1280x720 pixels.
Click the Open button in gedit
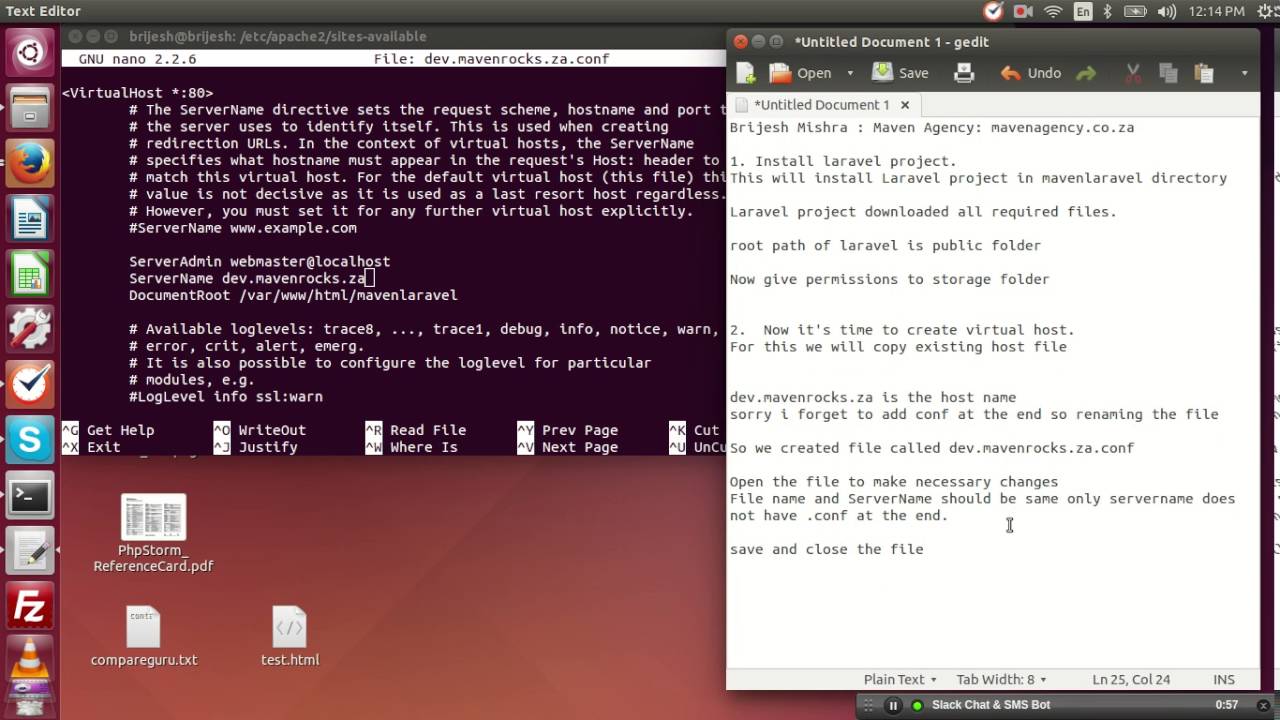coord(801,73)
